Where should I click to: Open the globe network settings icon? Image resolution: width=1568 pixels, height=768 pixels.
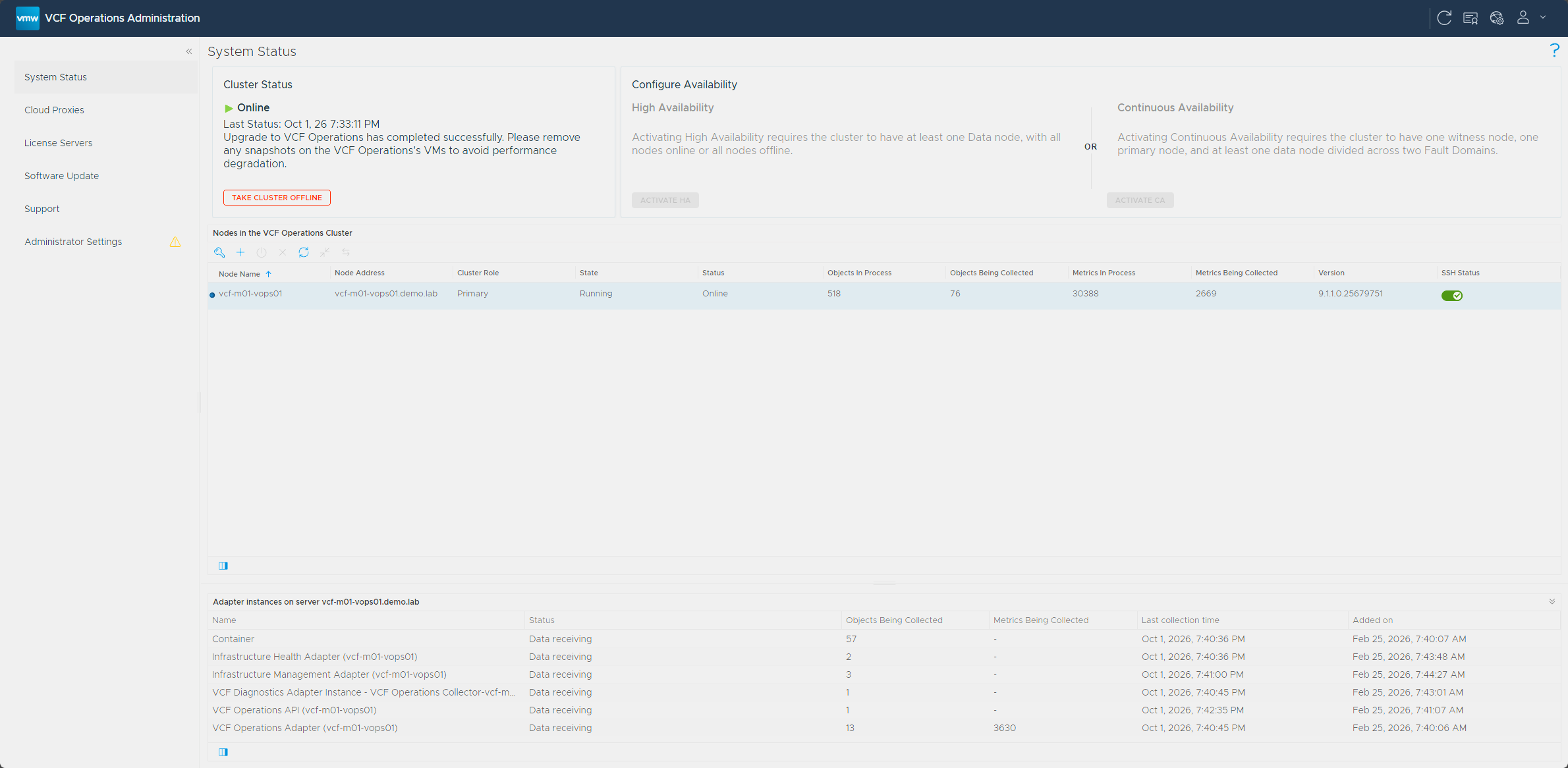click(x=1497, y=18)
